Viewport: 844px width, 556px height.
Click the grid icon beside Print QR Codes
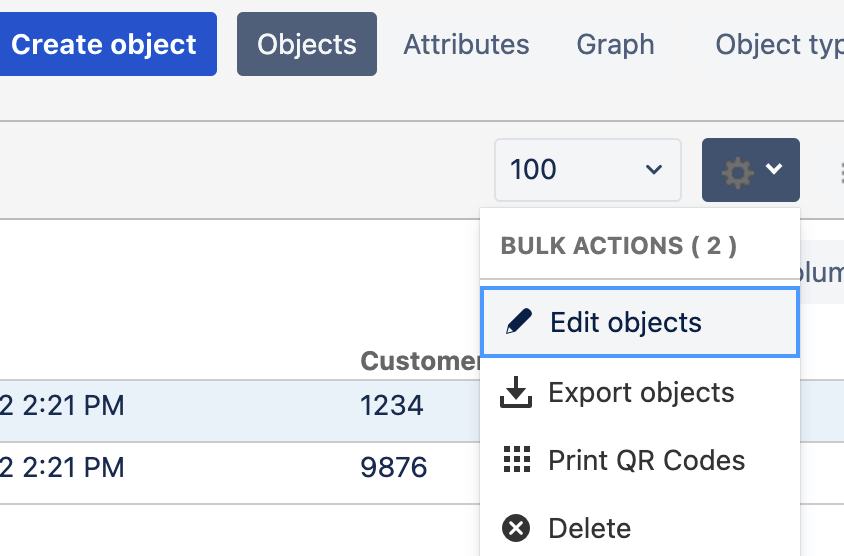pos(516,460)
